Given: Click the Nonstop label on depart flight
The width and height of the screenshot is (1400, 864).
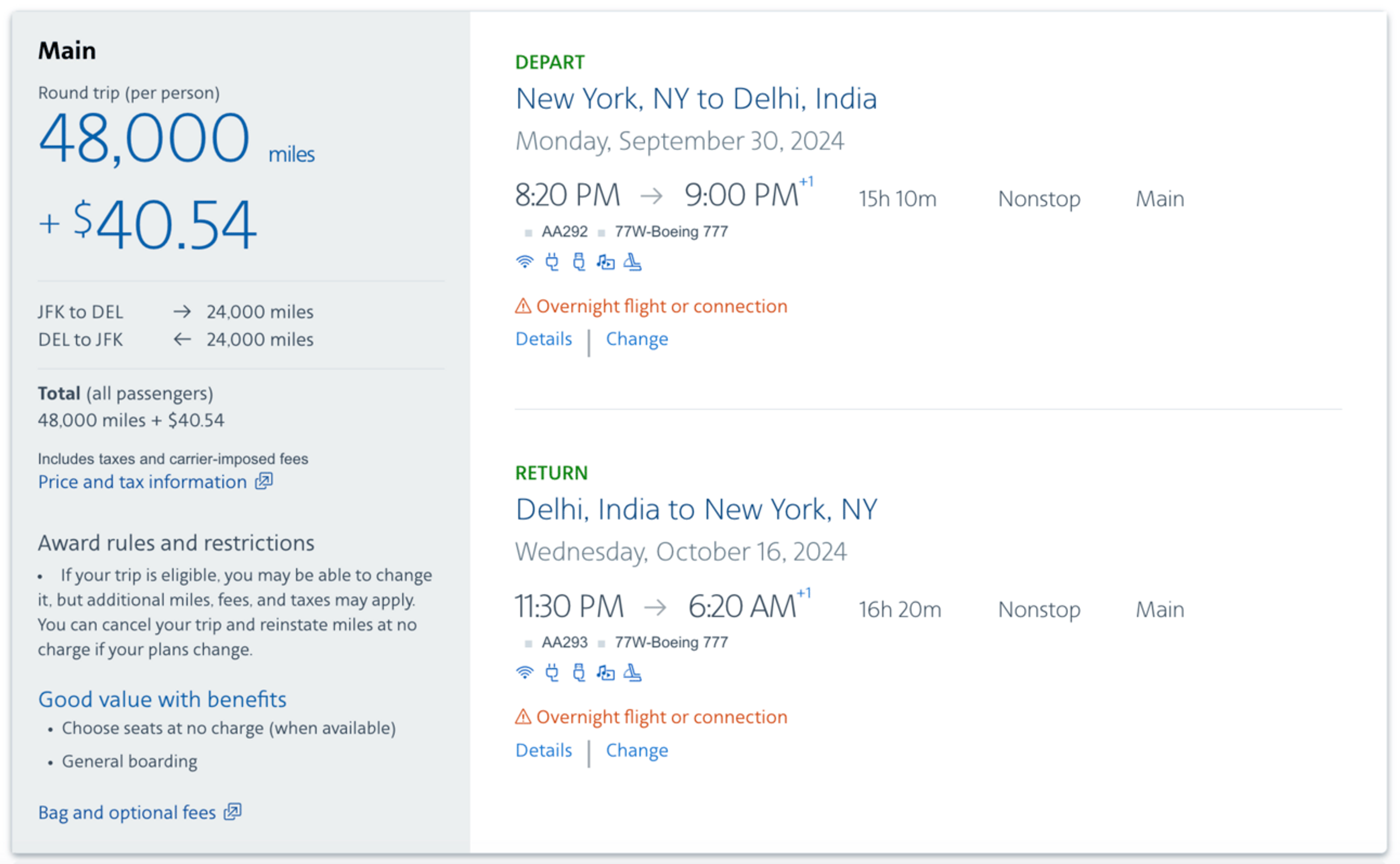Looking at the screenshot, I should (1039, 199).
